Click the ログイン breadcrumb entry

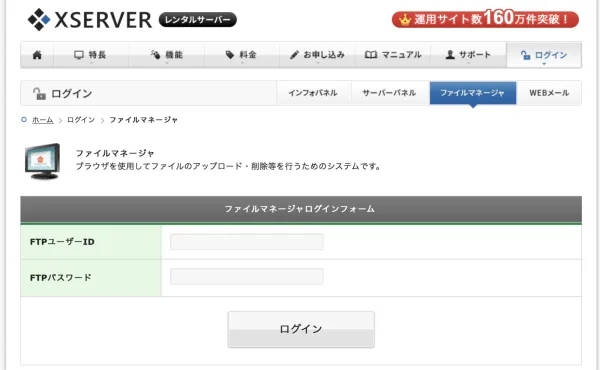81,120
